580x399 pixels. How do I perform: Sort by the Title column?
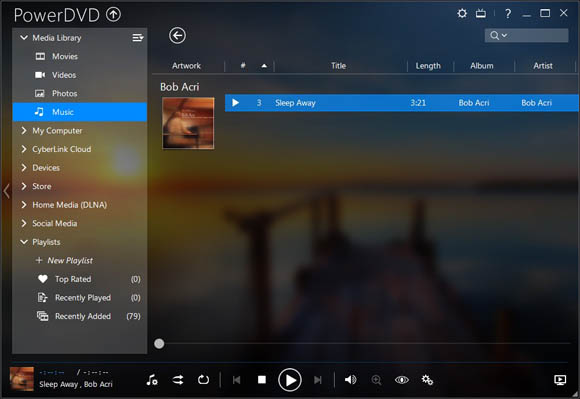[x=338, y=65]
